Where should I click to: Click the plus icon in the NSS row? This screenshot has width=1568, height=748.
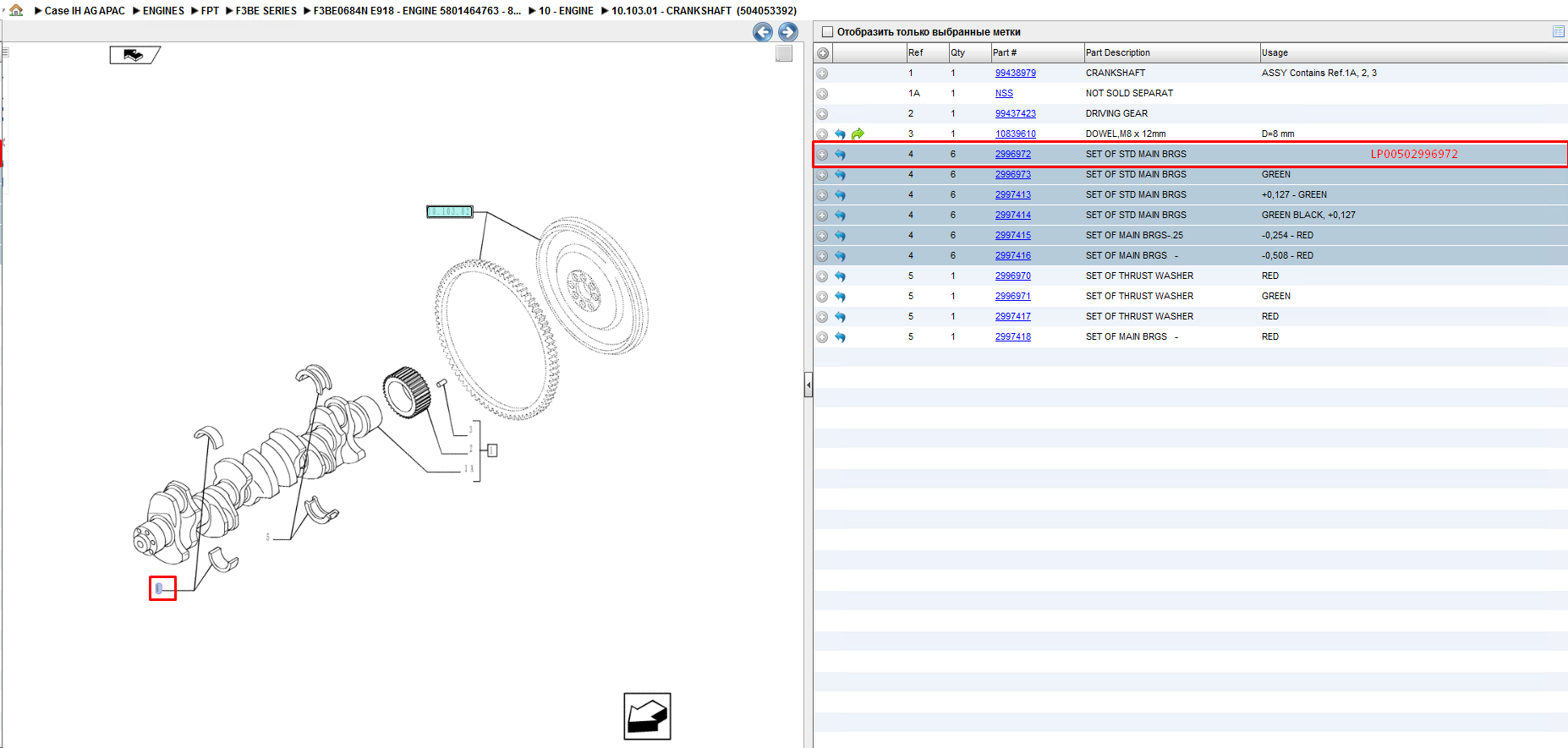pos(822,94)
